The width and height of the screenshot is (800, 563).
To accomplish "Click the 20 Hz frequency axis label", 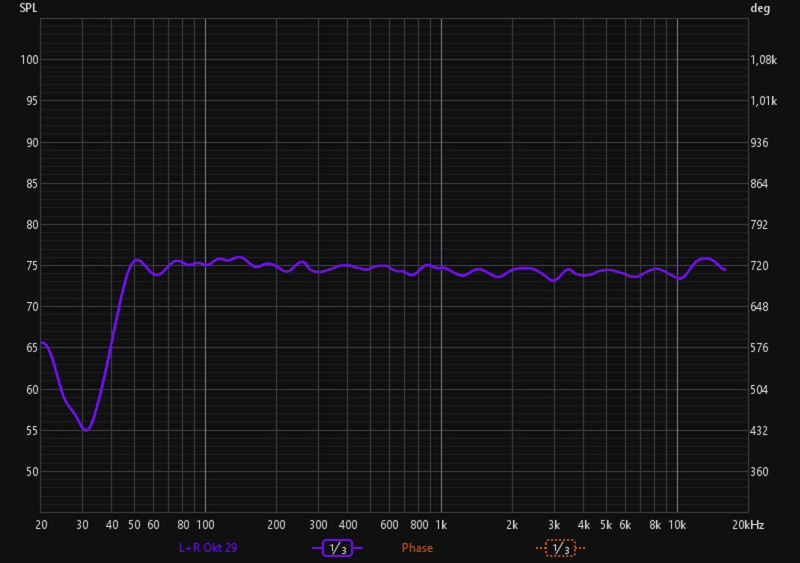I will [x=41, y=525].
